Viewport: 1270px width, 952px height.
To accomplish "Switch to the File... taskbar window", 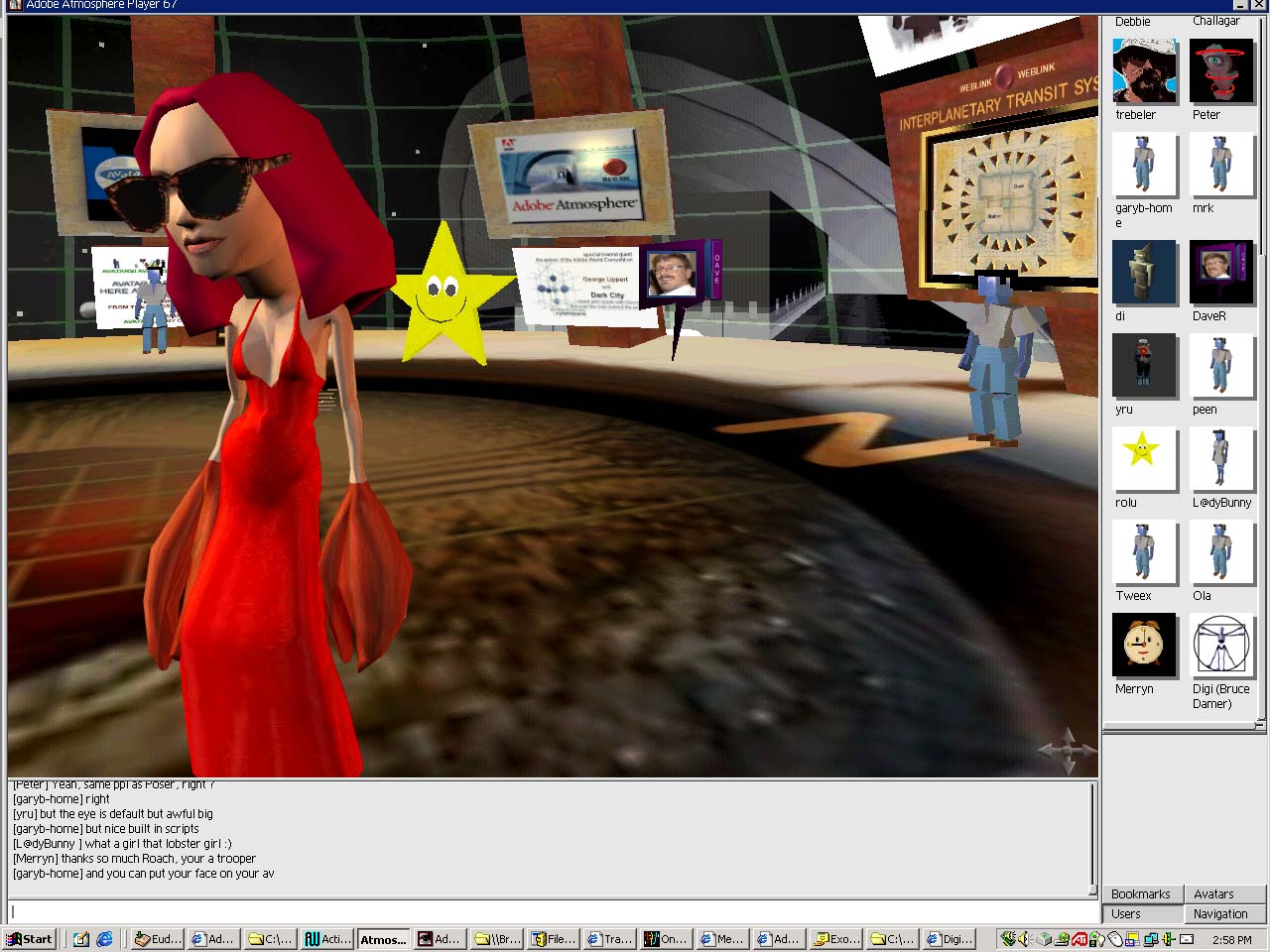I will [x=554, y=939].
